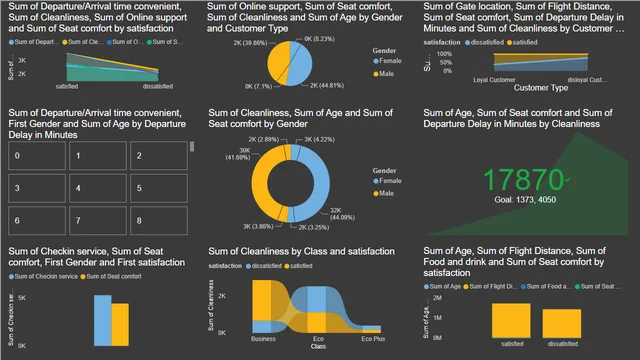The width and height of the screenshot is (640, 360).
Task: Click Sum of Age legend in bottom-right chart
Action: click(442, 287)
